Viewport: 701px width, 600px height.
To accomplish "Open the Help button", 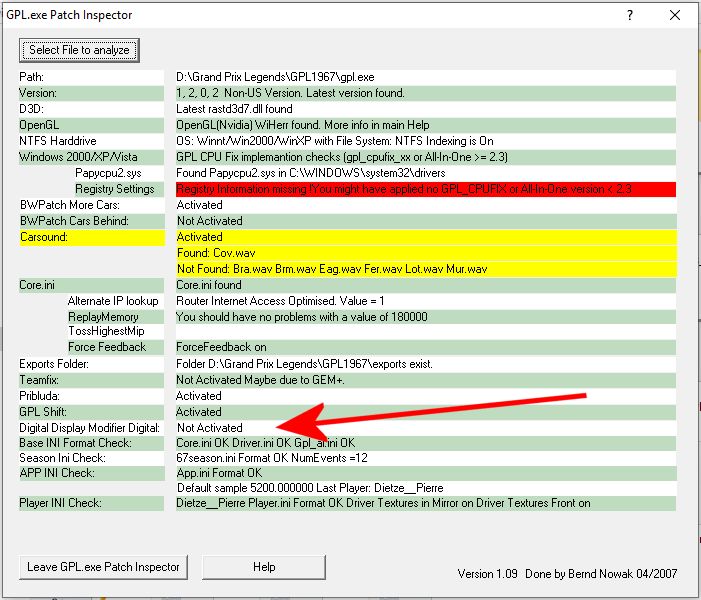I will [x=264, y=567].
